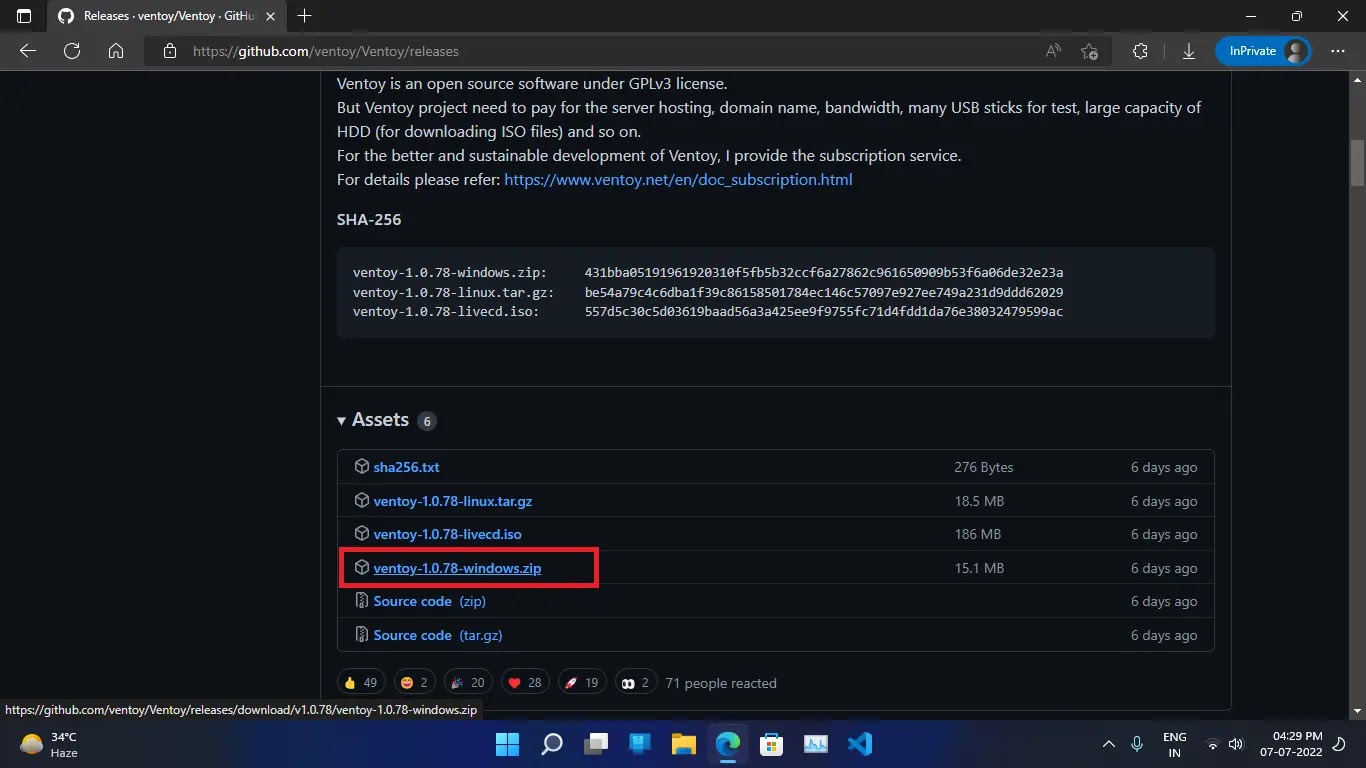Click the address bar URL
This screenshot has height=768, width=1366.
coord(326,51)
